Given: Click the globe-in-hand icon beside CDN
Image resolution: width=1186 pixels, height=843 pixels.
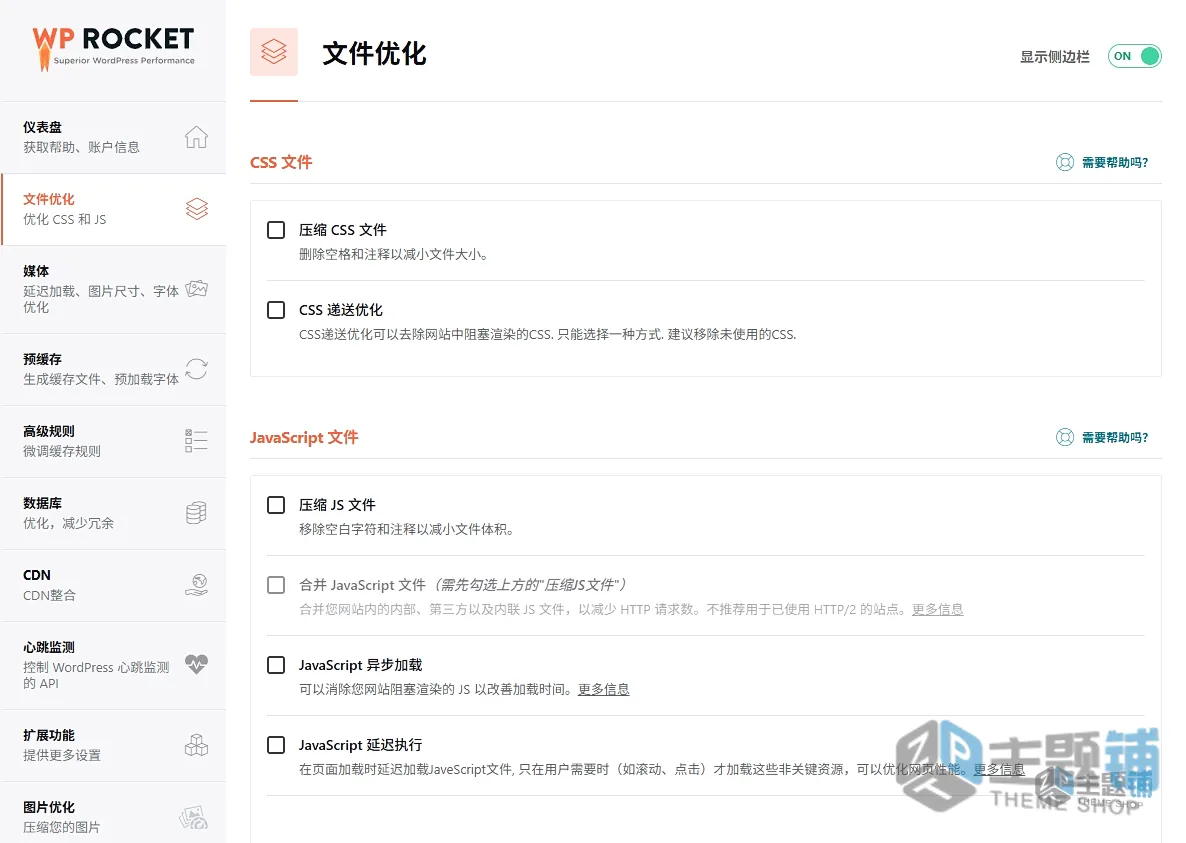Looking at the screenshot, I should pyautogui.click(x=197, y=584).
